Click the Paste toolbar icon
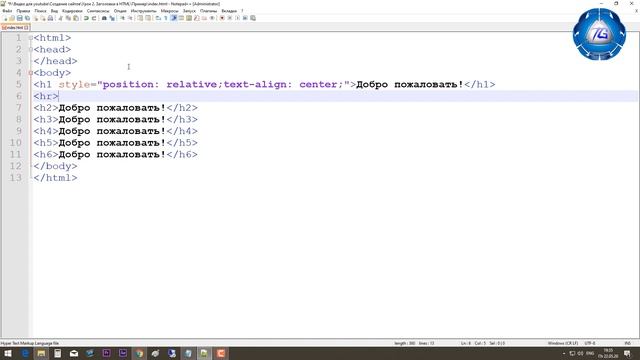The height and width of the screenshot is (360, 640). click(76, 18)
